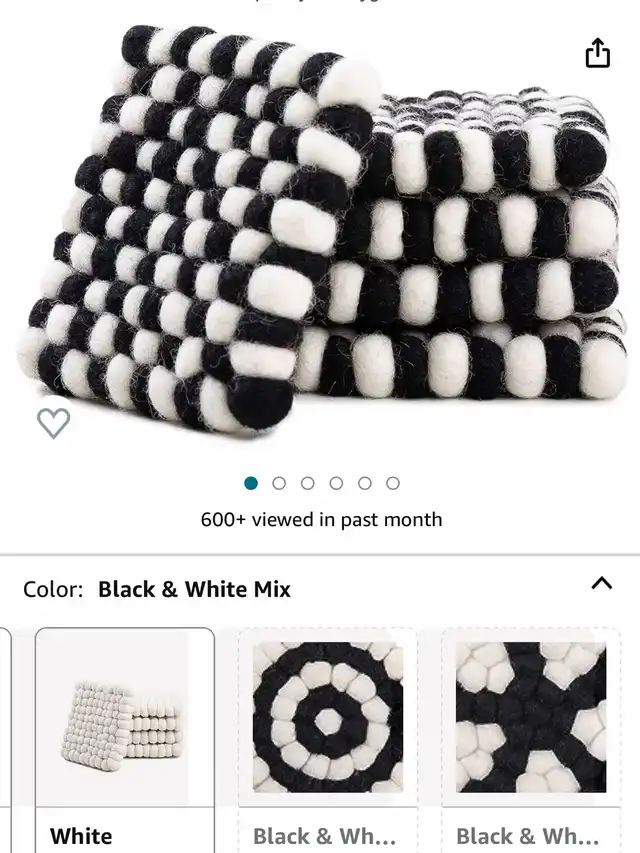Open the white coasters thumbnail image
Image resolution: width=640 pixels, height=853 pixels.
tap(125, 718)
